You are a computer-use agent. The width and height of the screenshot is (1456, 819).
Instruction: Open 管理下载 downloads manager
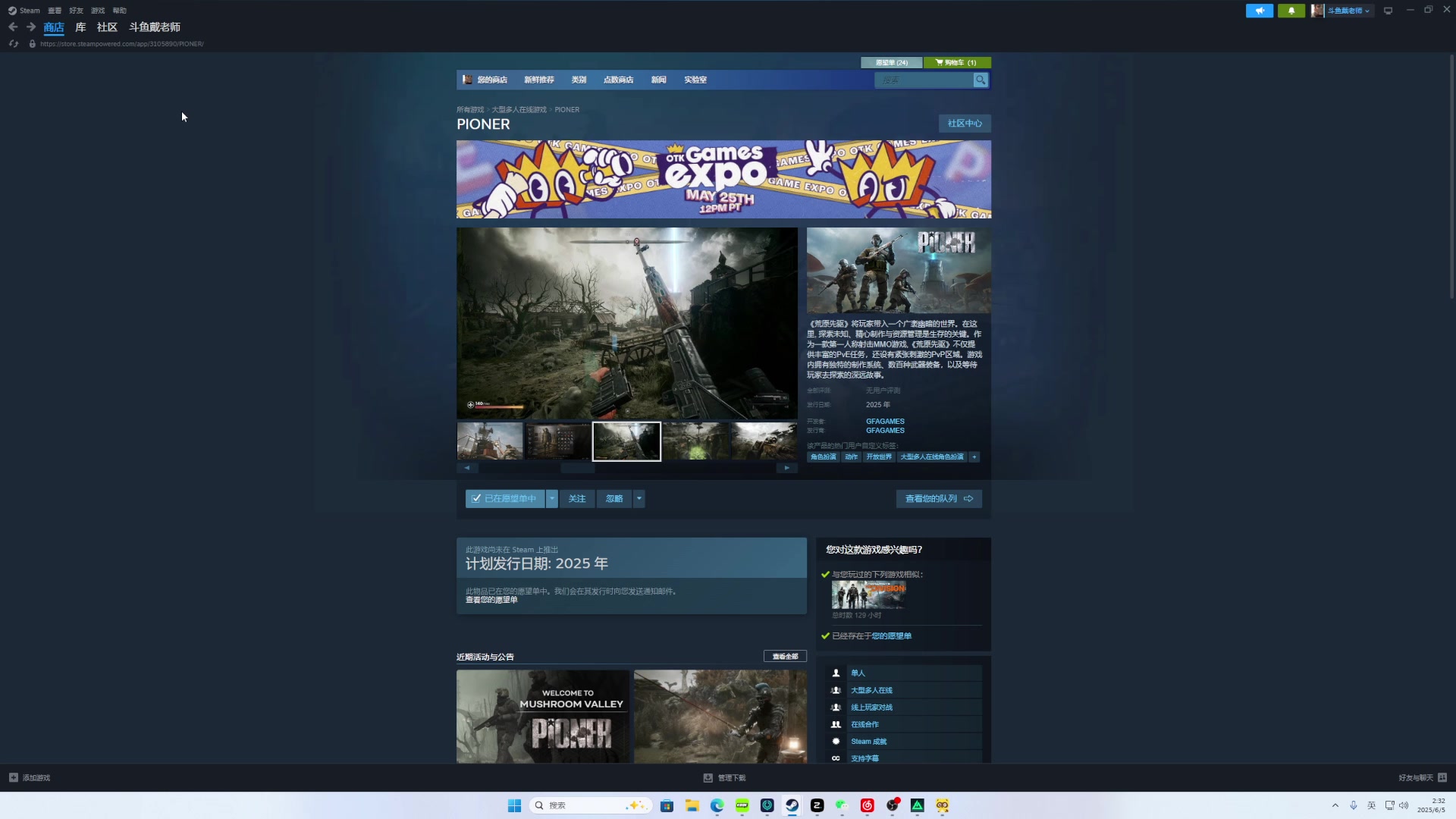[x=725, y=777]
